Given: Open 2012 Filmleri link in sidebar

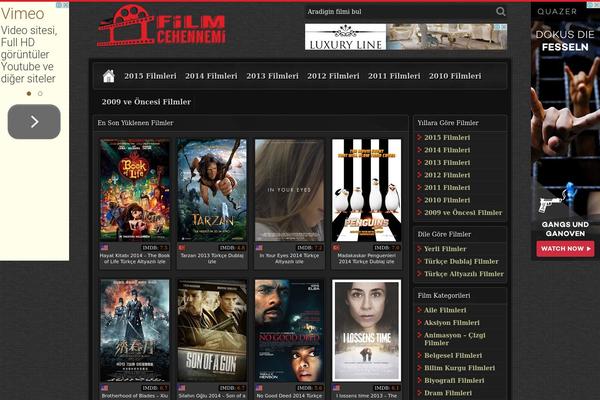Looking at the screenshot, I should (447, 175).
